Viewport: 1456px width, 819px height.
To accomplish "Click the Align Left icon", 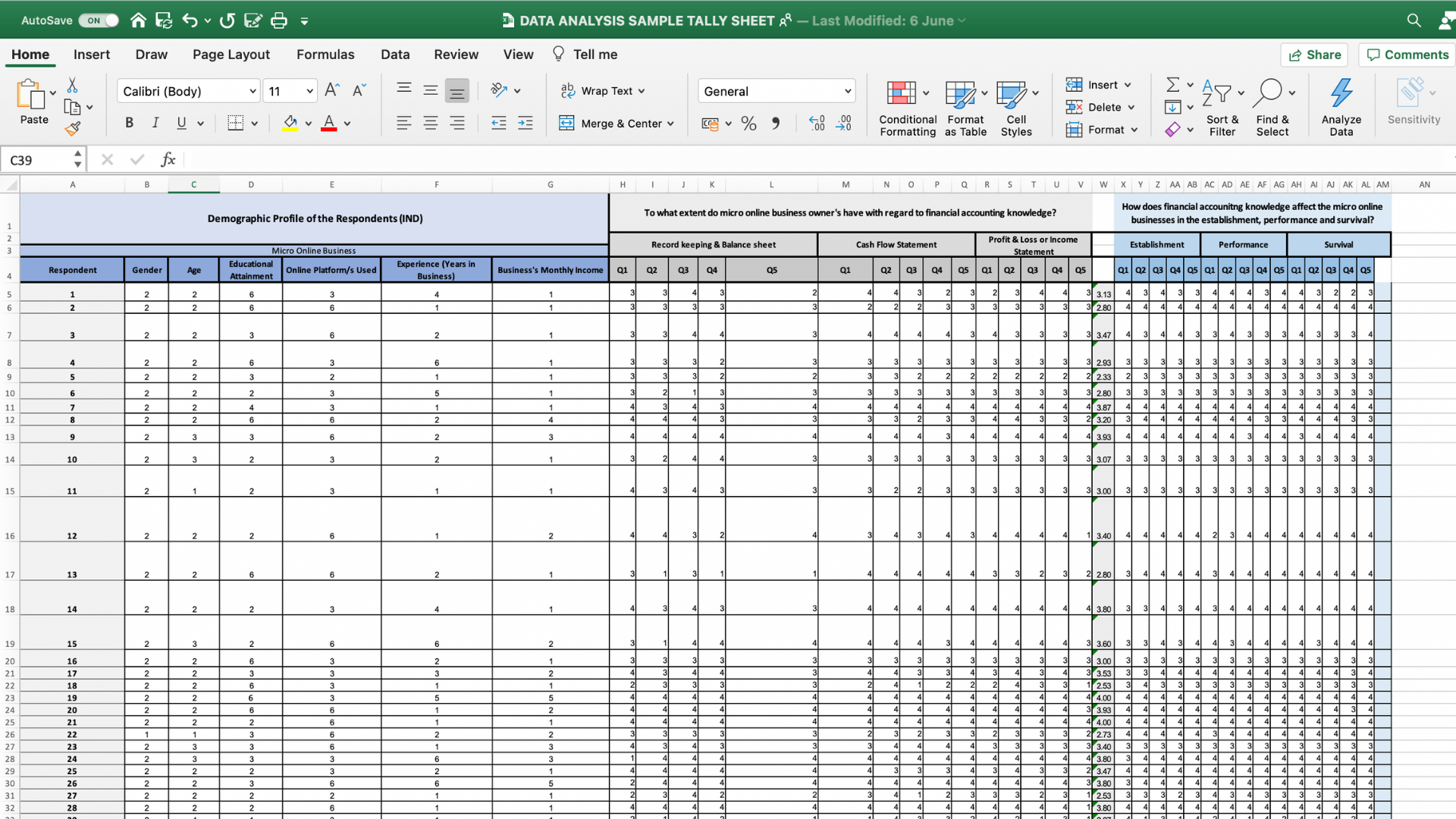I will coord(404,123).
